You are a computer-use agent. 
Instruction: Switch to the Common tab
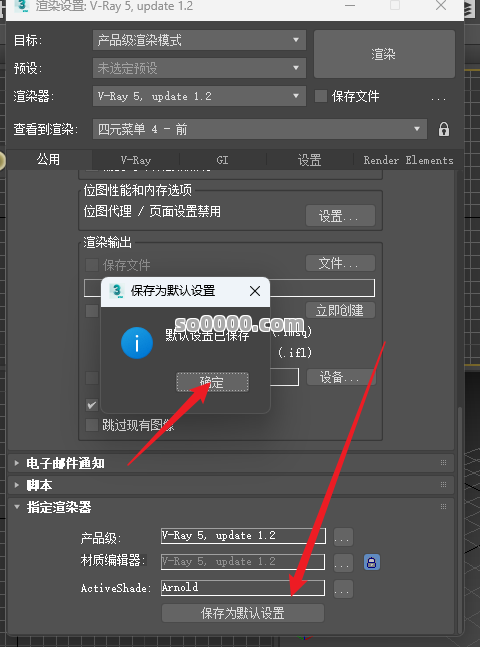(49, 159)
